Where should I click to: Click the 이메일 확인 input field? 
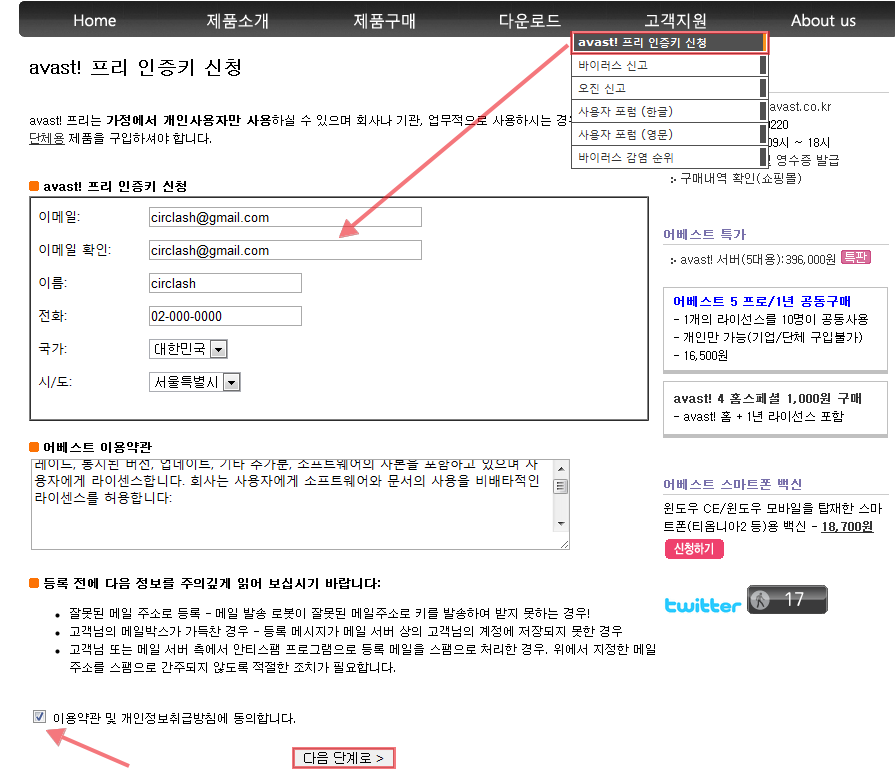pyautogui.click(x=285, y=250)
